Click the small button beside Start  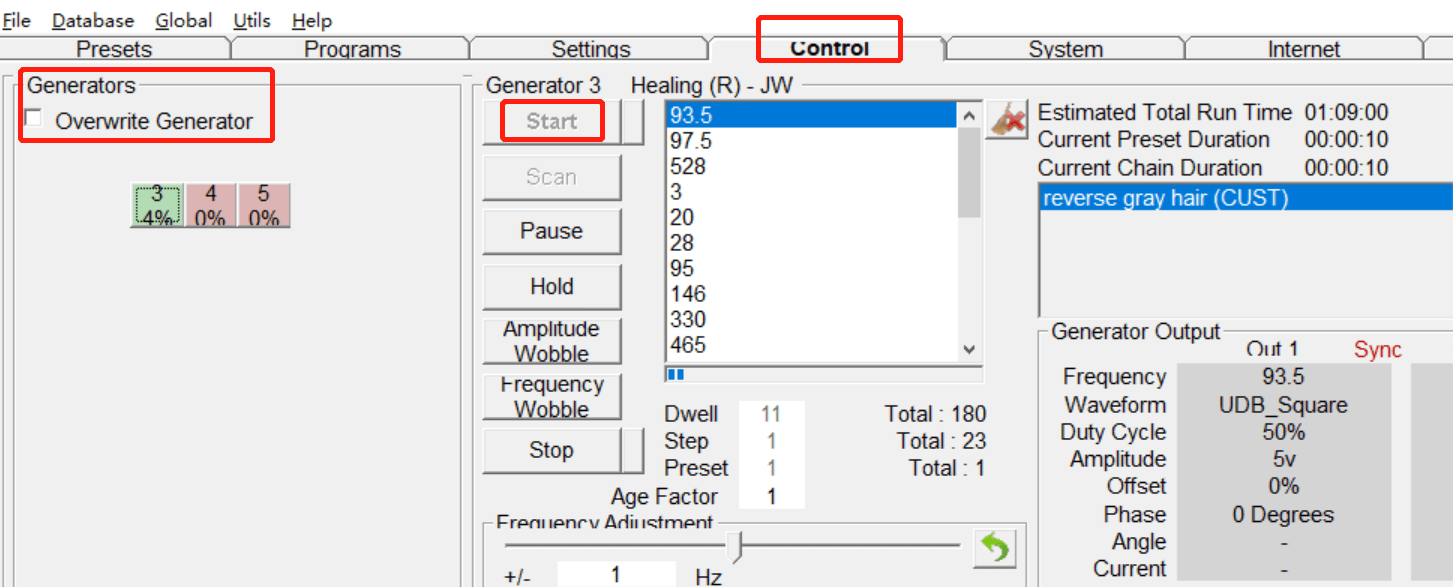pyautogui.click(x=633, y=122)
